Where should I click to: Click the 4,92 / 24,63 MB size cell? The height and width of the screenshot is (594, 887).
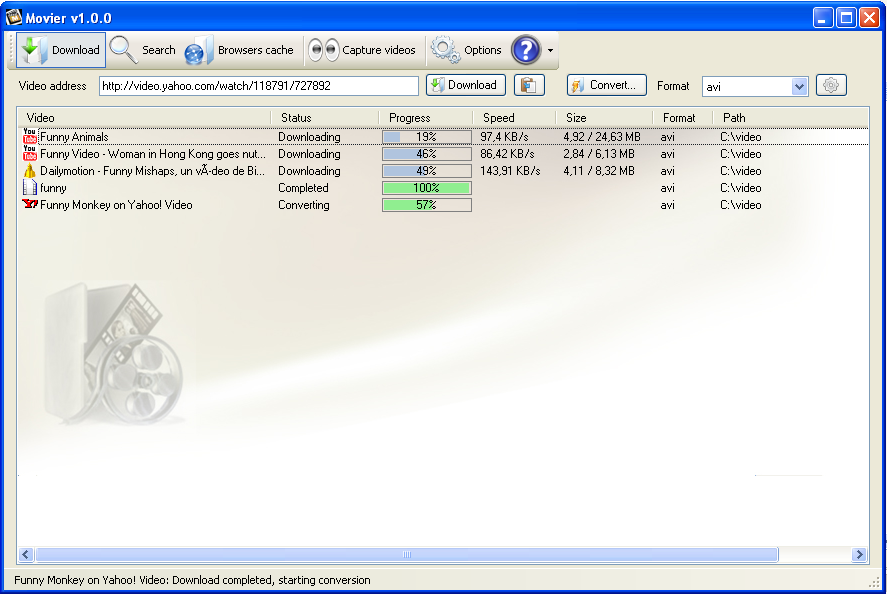[602, 137]
